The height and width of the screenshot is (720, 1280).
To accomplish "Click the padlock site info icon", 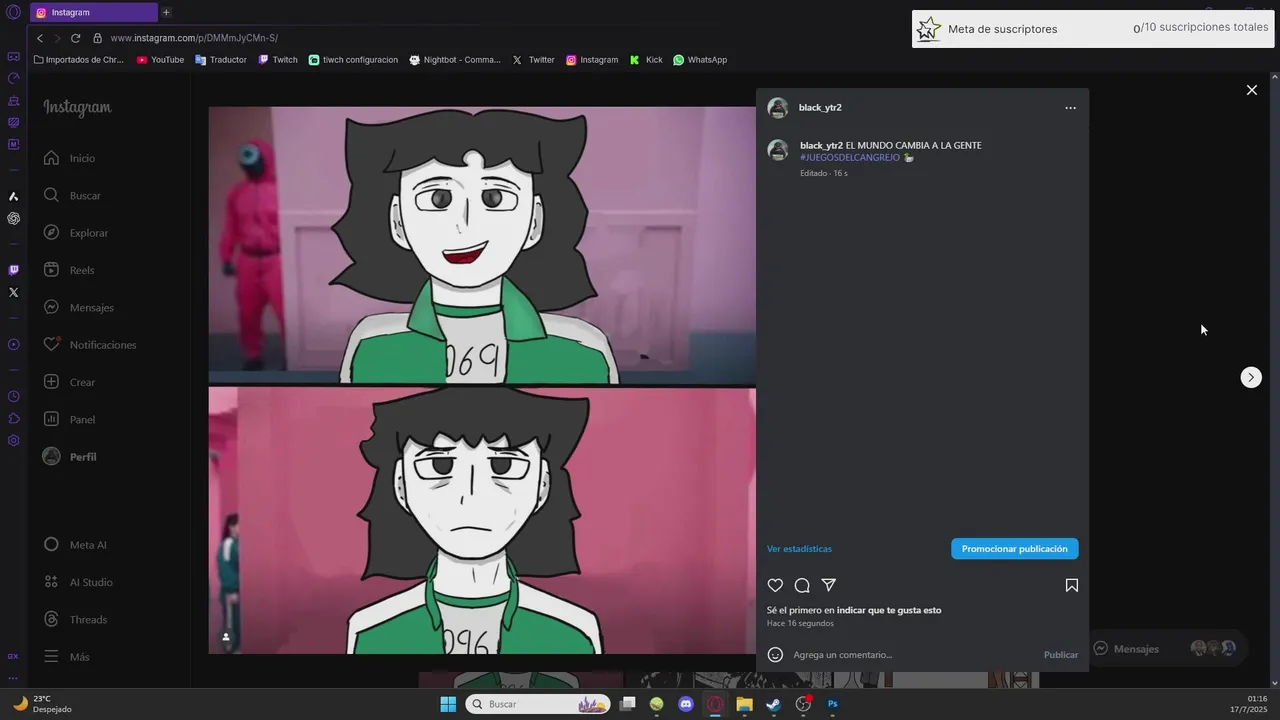I will 97,38.
